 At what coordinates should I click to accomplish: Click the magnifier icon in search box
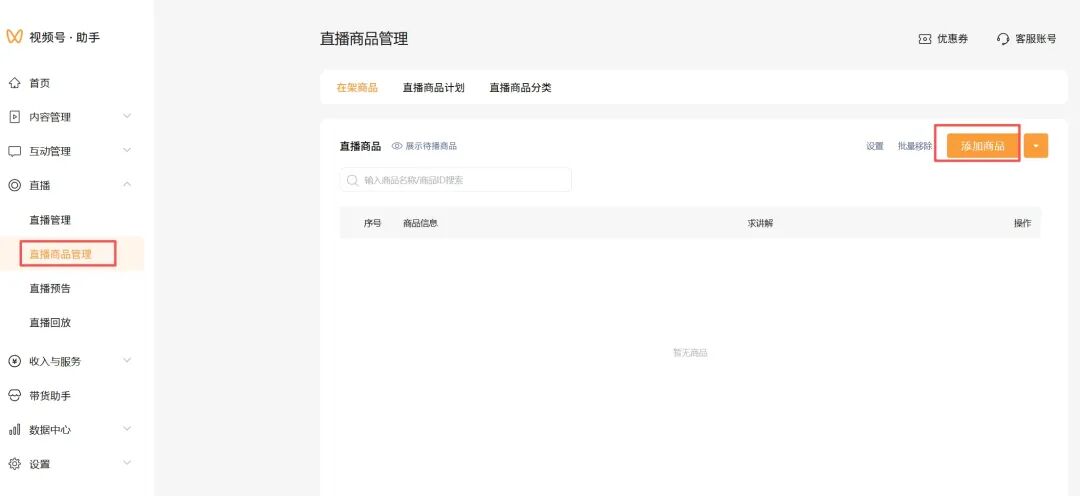(352, 180)
